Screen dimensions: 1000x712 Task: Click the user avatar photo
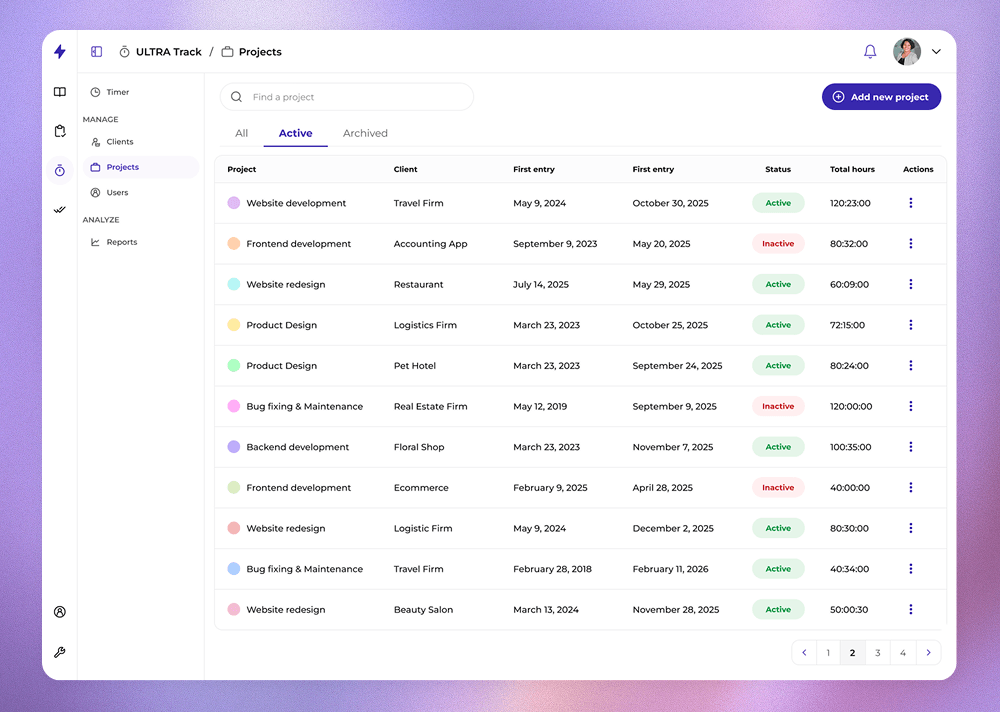[x=907, y=52]
